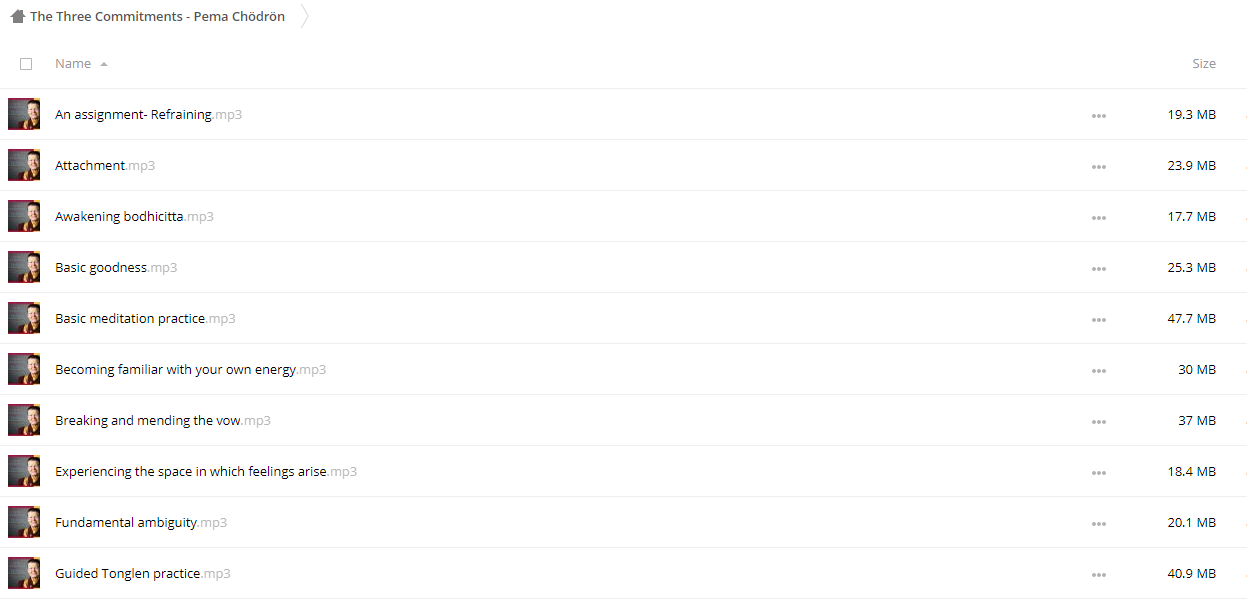Open more options for Awakening bodhicitta.mp3
This screenshot has width=1247, height=600.
(1099, 217)
